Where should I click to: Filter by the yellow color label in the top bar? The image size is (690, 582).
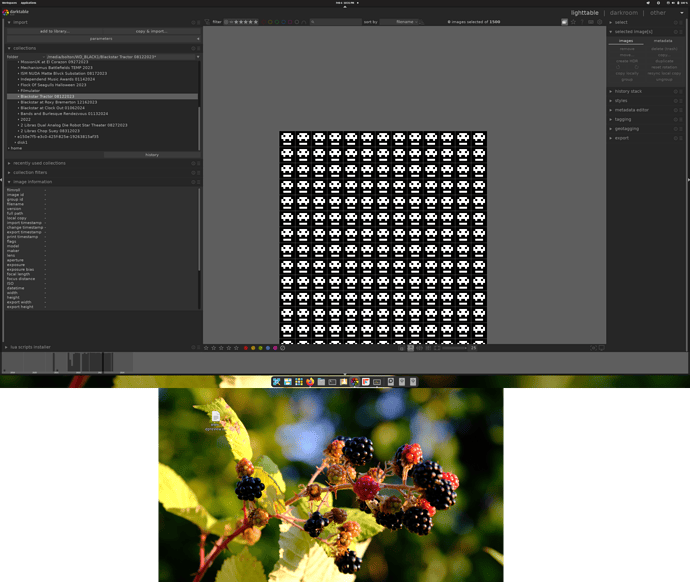[270, 22]
